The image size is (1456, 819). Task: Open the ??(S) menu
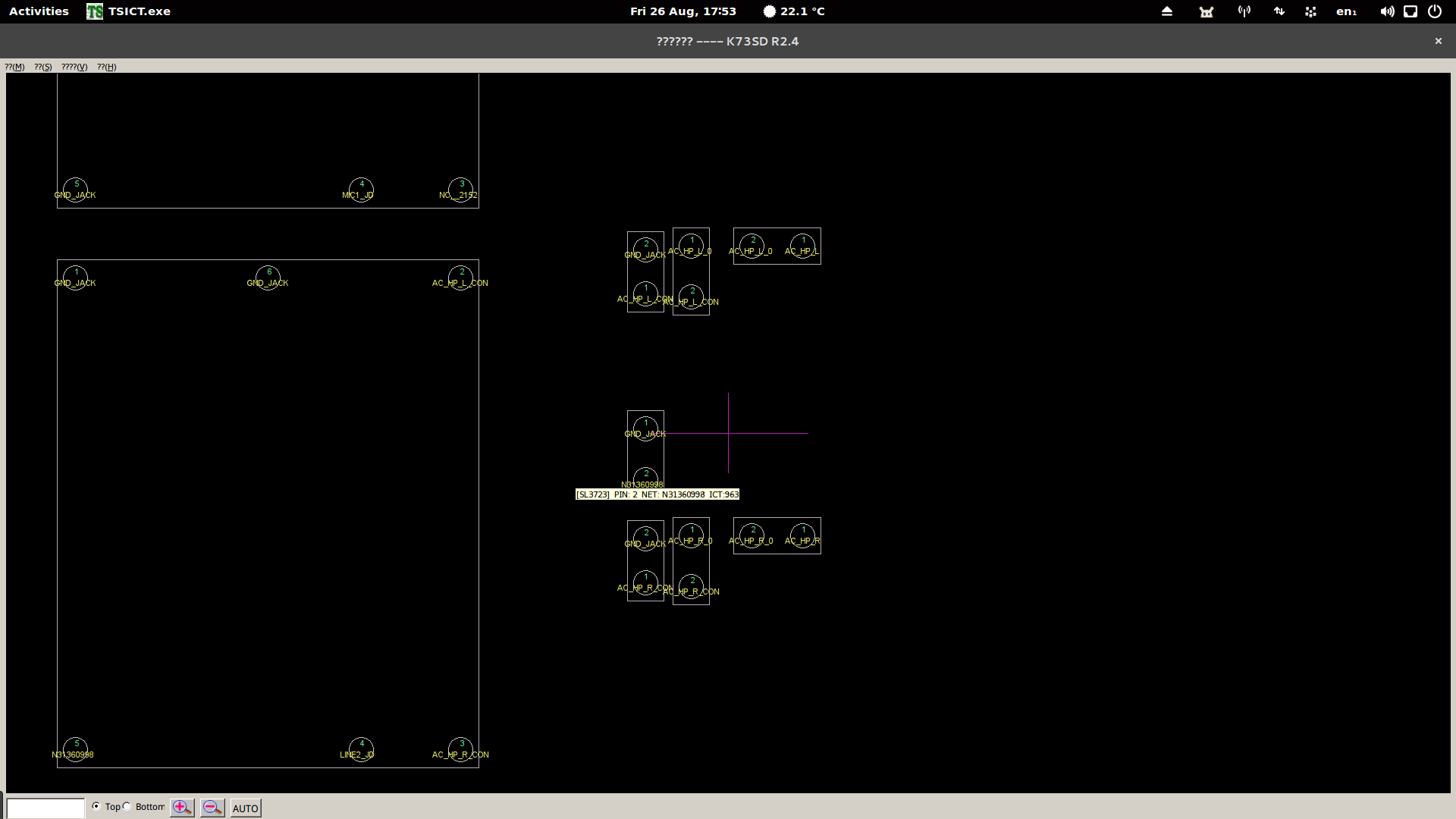click(x=43, y=67)
